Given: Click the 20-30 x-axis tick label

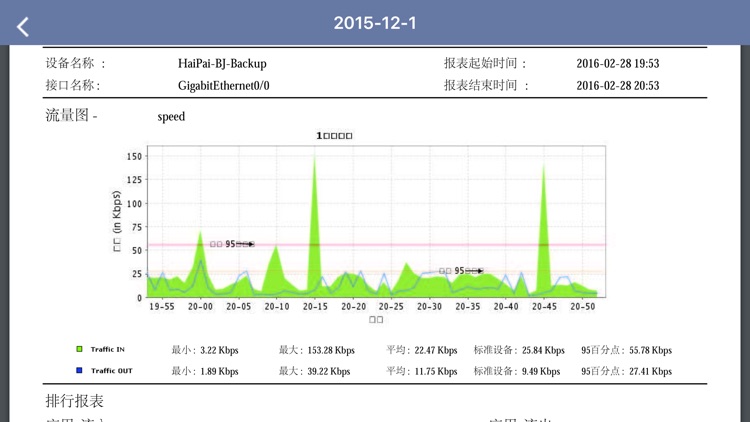Looking at the screenshot, I should pyautogui.click(x=429, y=306).
